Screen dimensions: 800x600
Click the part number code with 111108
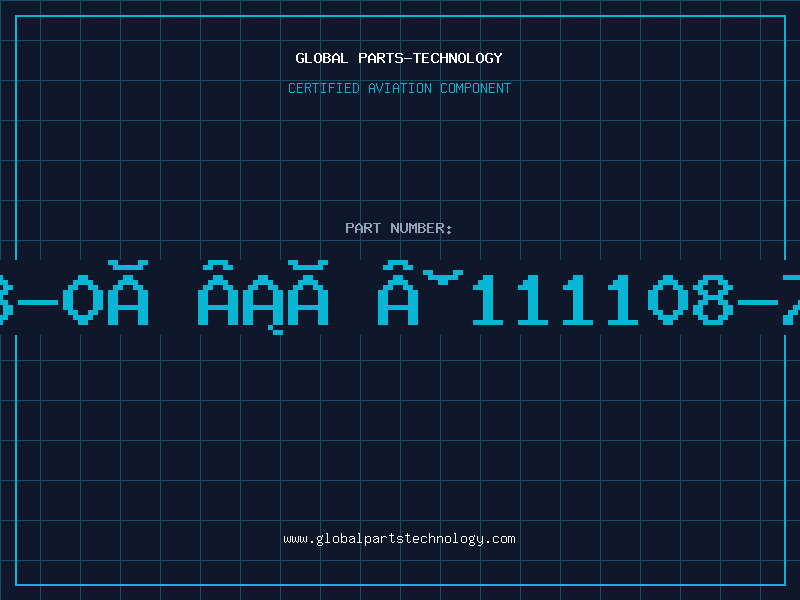400,297
